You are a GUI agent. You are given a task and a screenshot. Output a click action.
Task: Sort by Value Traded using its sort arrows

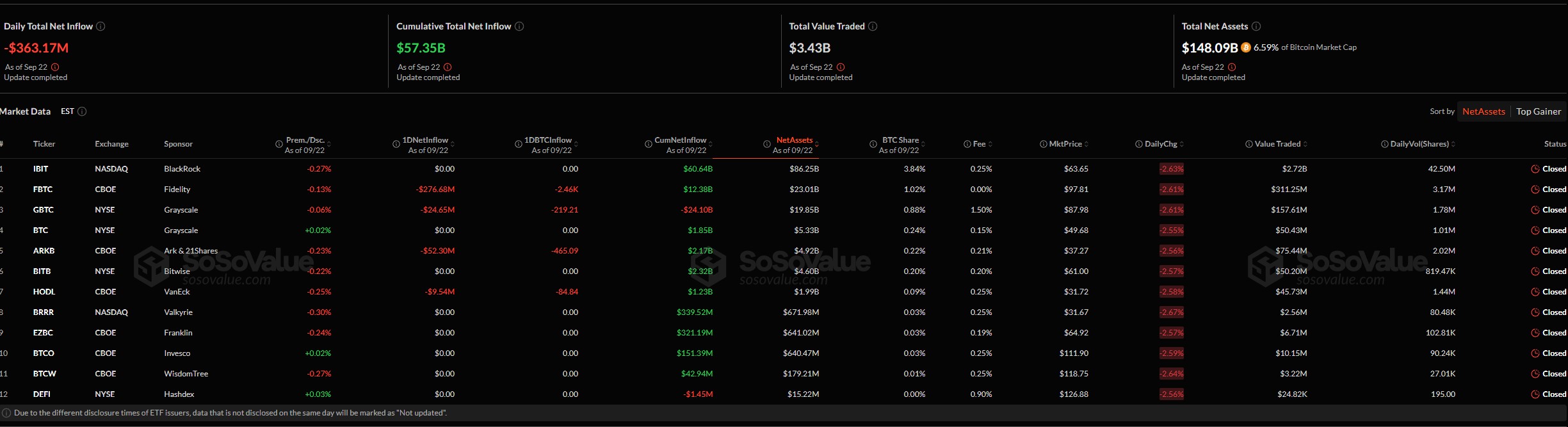tap(1305, 144)
